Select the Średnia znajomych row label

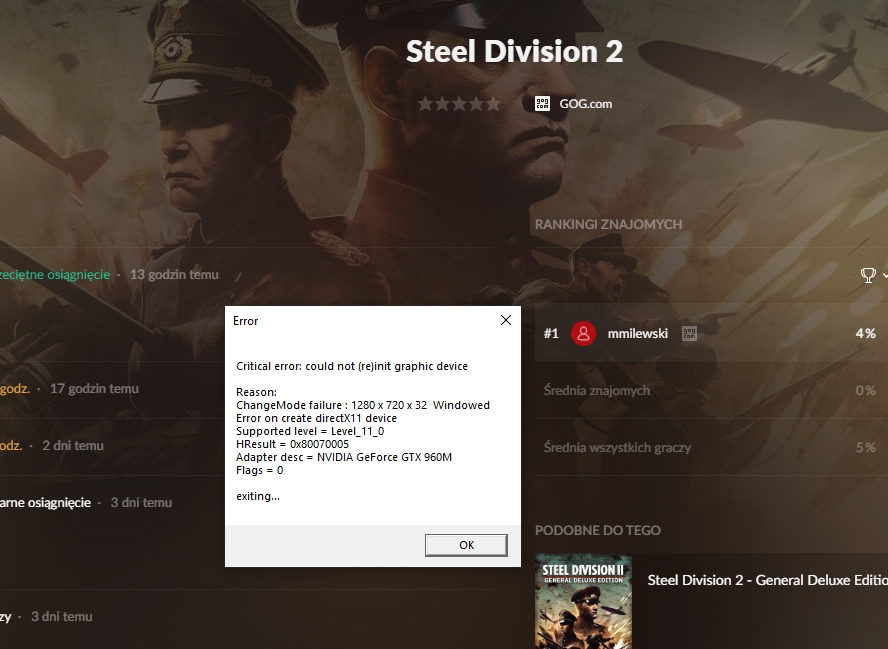596,390
